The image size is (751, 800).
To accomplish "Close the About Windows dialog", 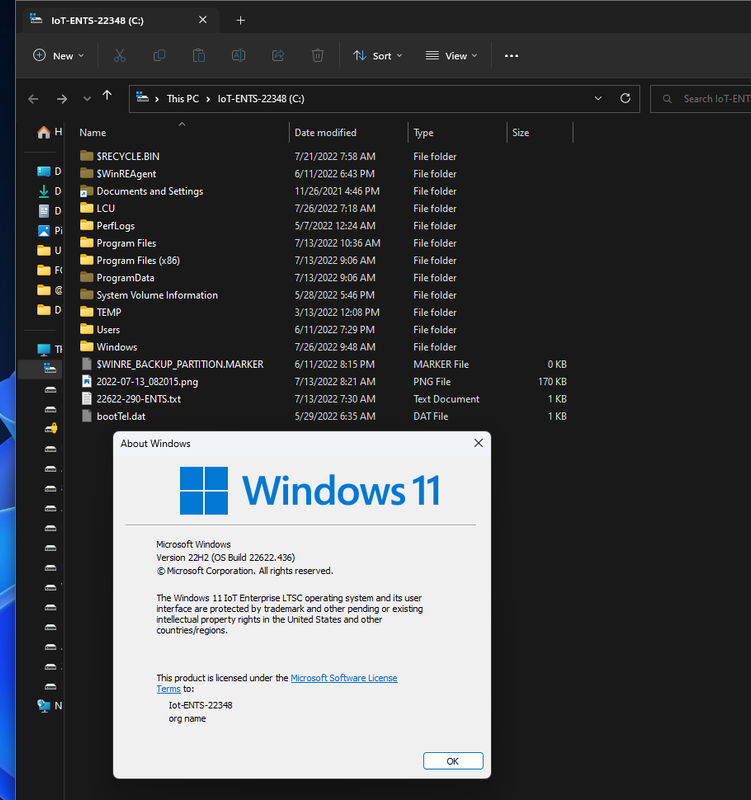I will 479,443.
